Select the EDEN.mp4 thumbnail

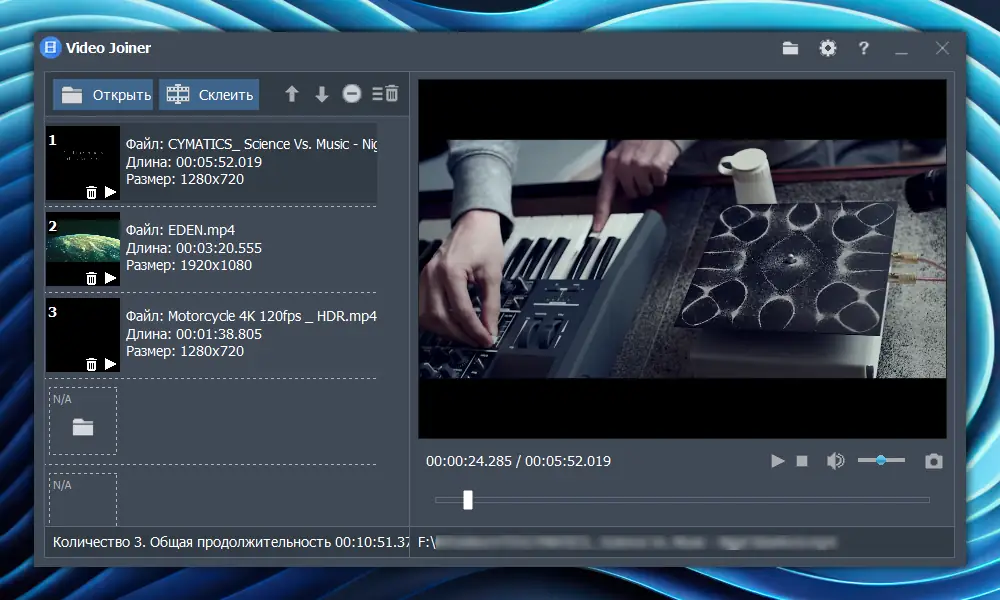(83, 249)
